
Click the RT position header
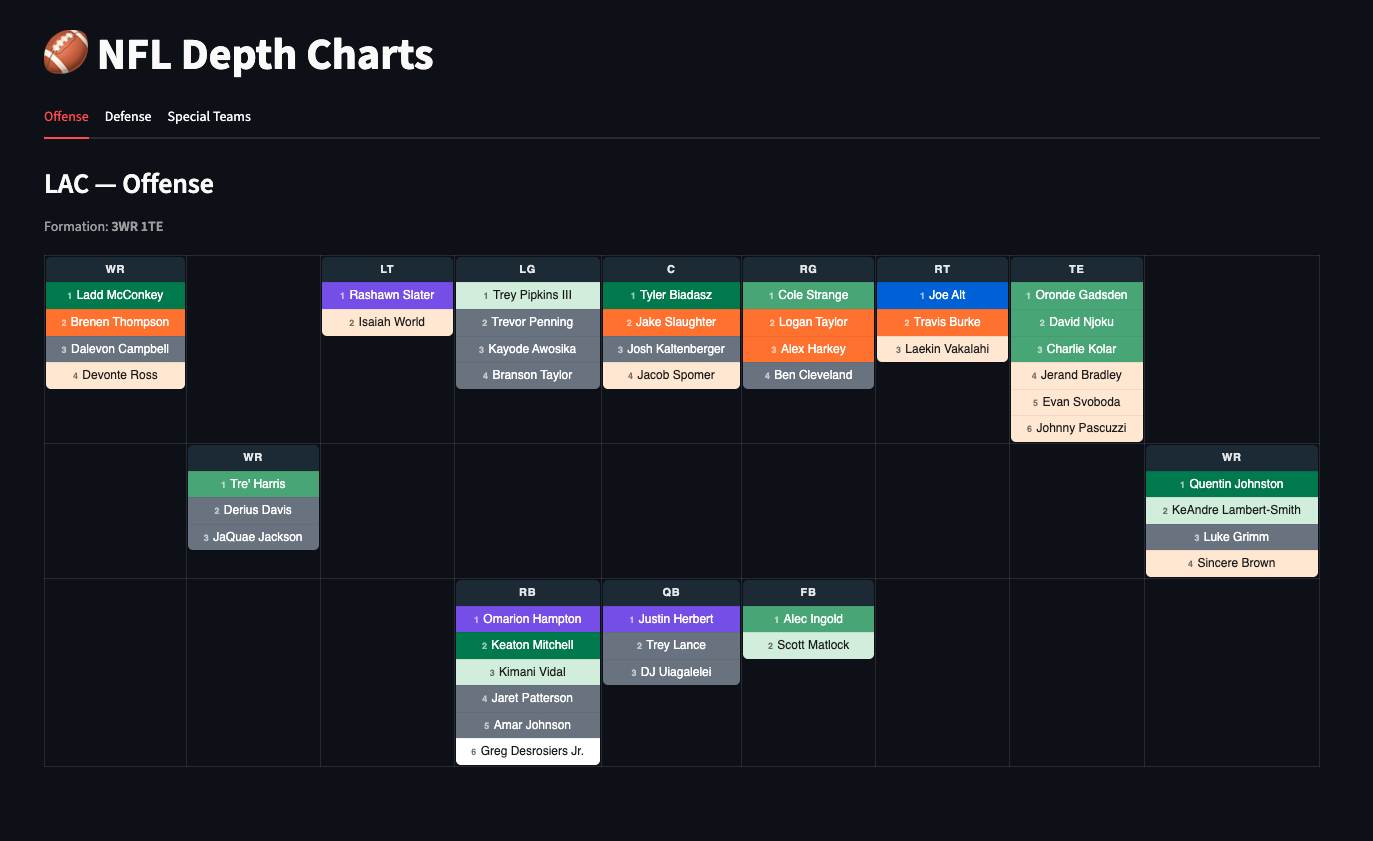click(x=942, y=270)
